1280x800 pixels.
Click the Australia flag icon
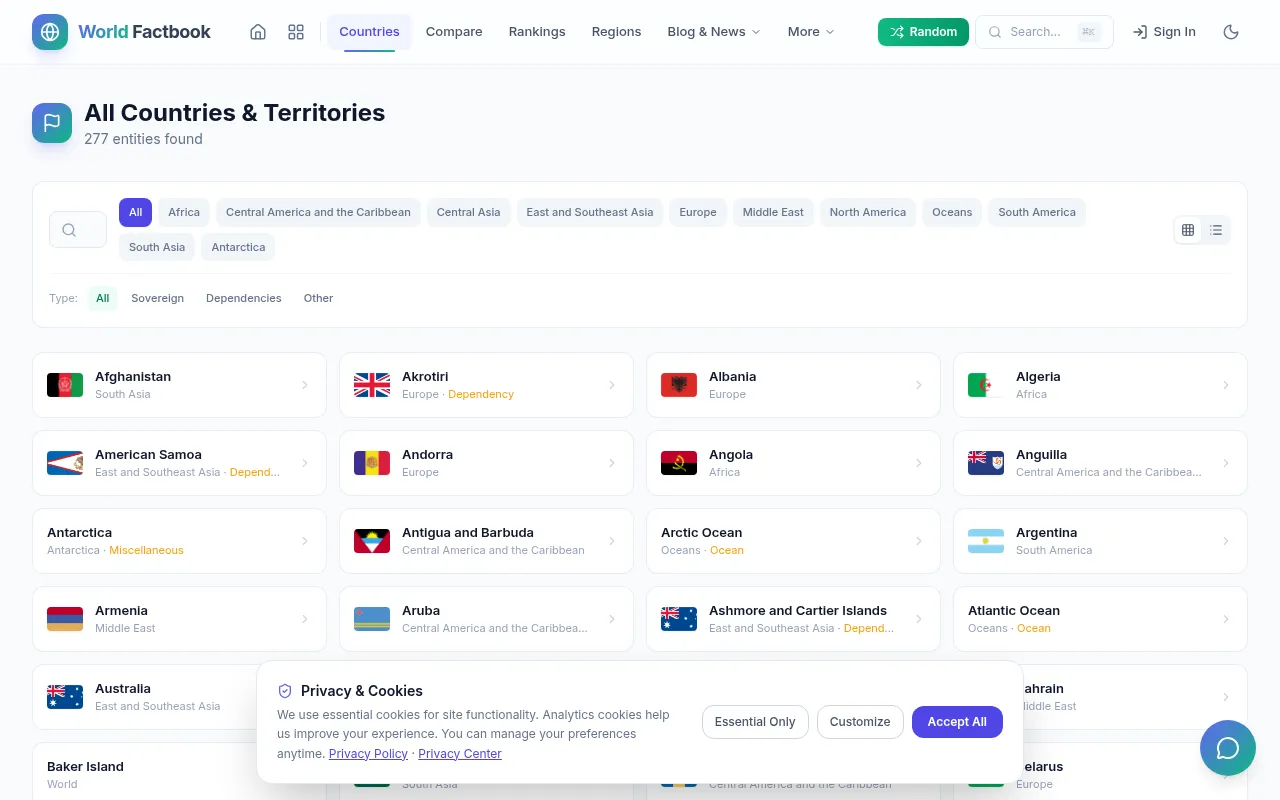coord(65,697)
